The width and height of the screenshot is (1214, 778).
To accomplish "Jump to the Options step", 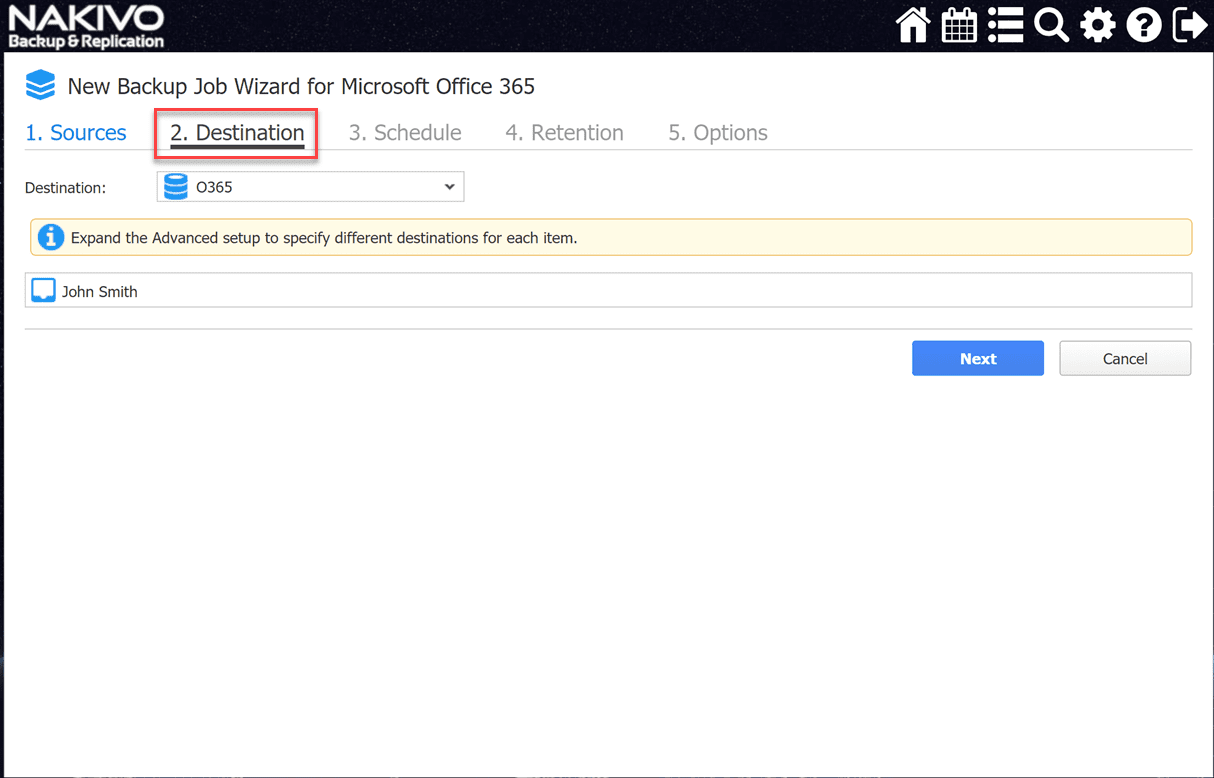I will (x=718, y=133).
